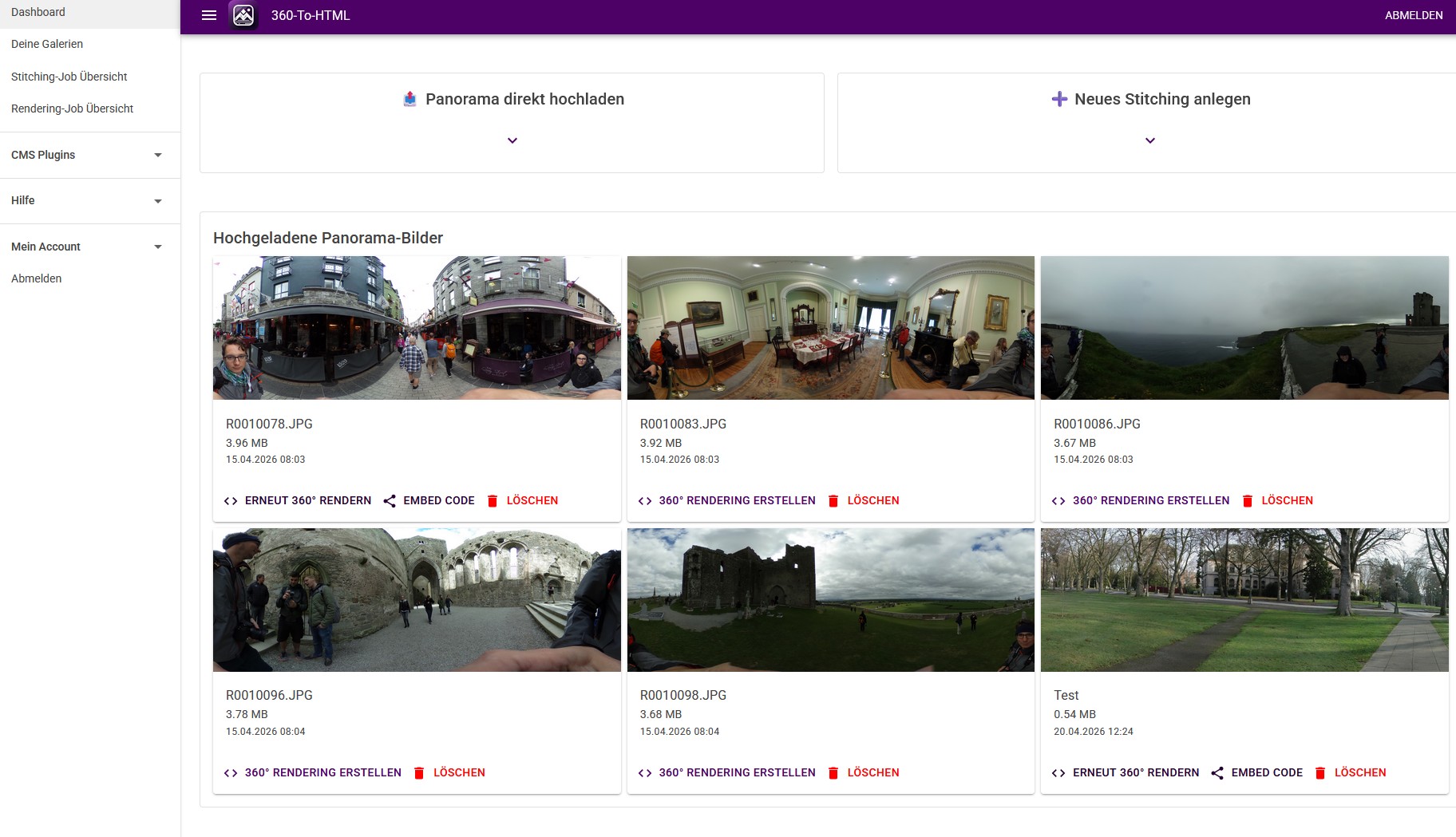Click code icon on R0010096.JPG card
The height and width of the screenshot is (837, 1456).
tap(231, 773)
